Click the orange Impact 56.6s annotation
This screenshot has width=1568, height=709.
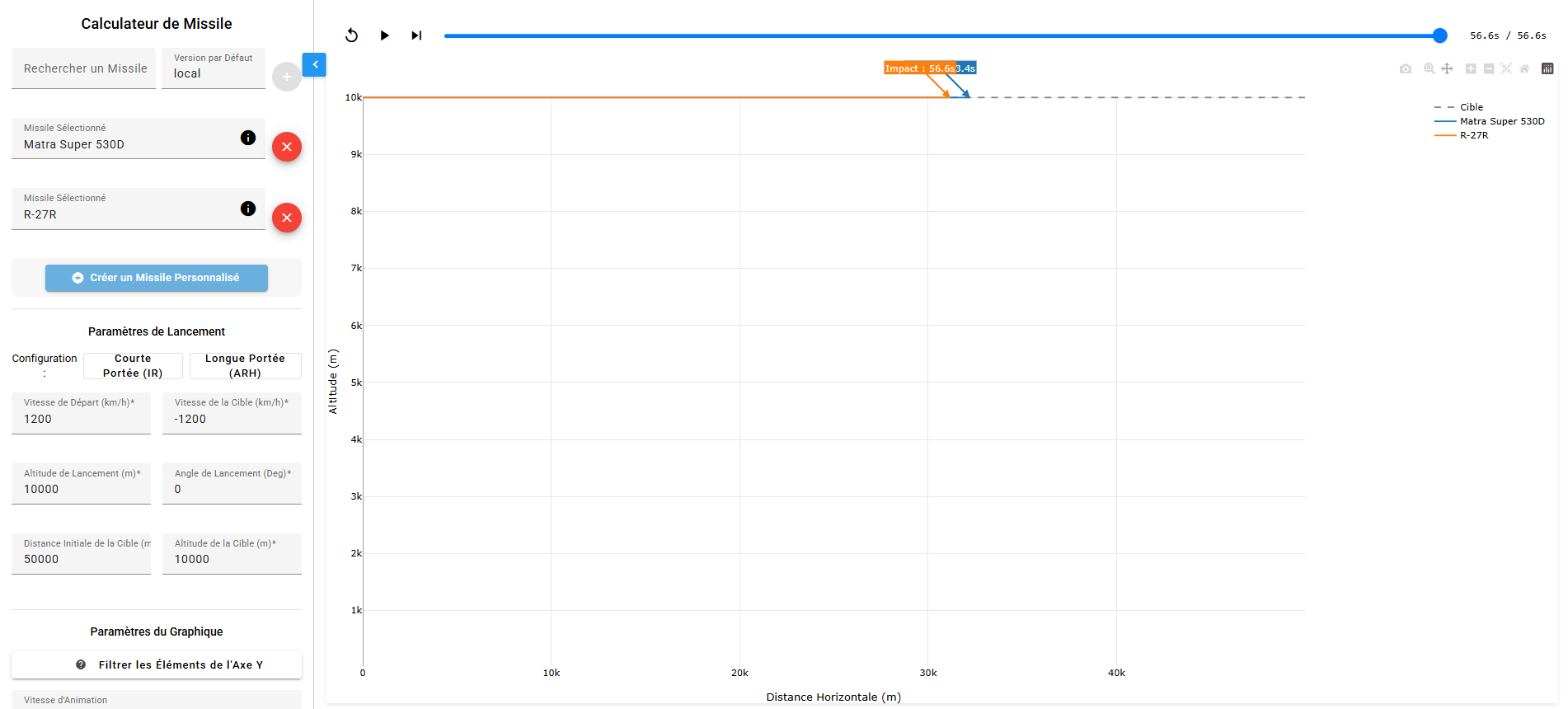[x=919, y=68]
